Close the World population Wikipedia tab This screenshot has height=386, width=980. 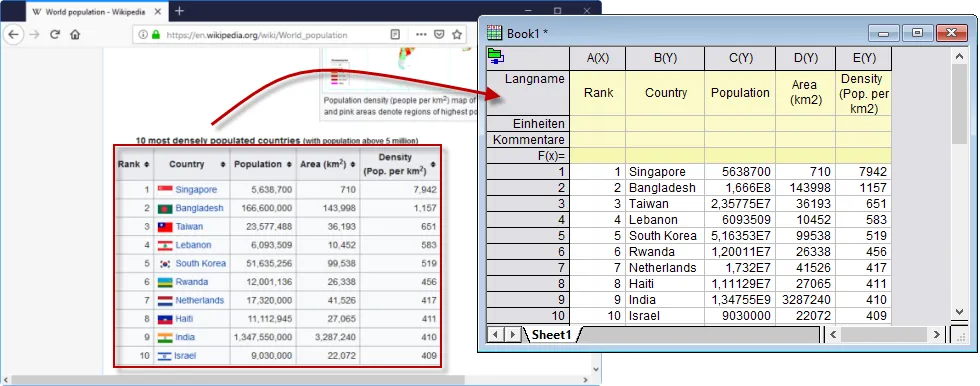157,11
